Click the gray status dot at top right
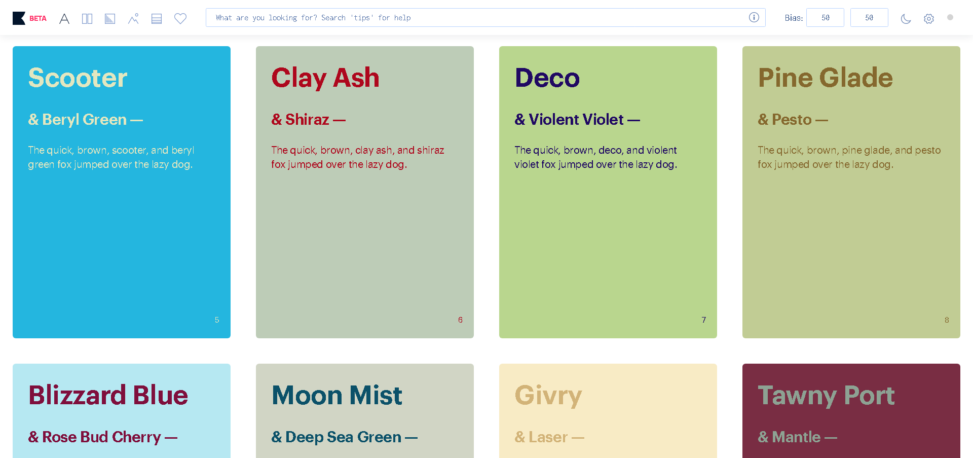This screenshot has height=458, width=973. 950,17
